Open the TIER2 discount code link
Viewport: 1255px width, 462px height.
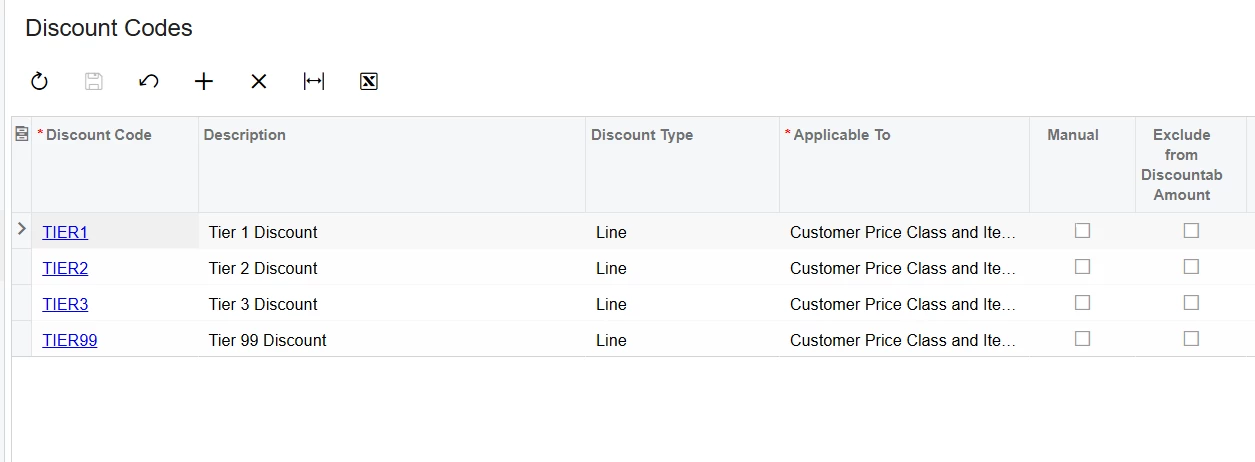[65, 268]
